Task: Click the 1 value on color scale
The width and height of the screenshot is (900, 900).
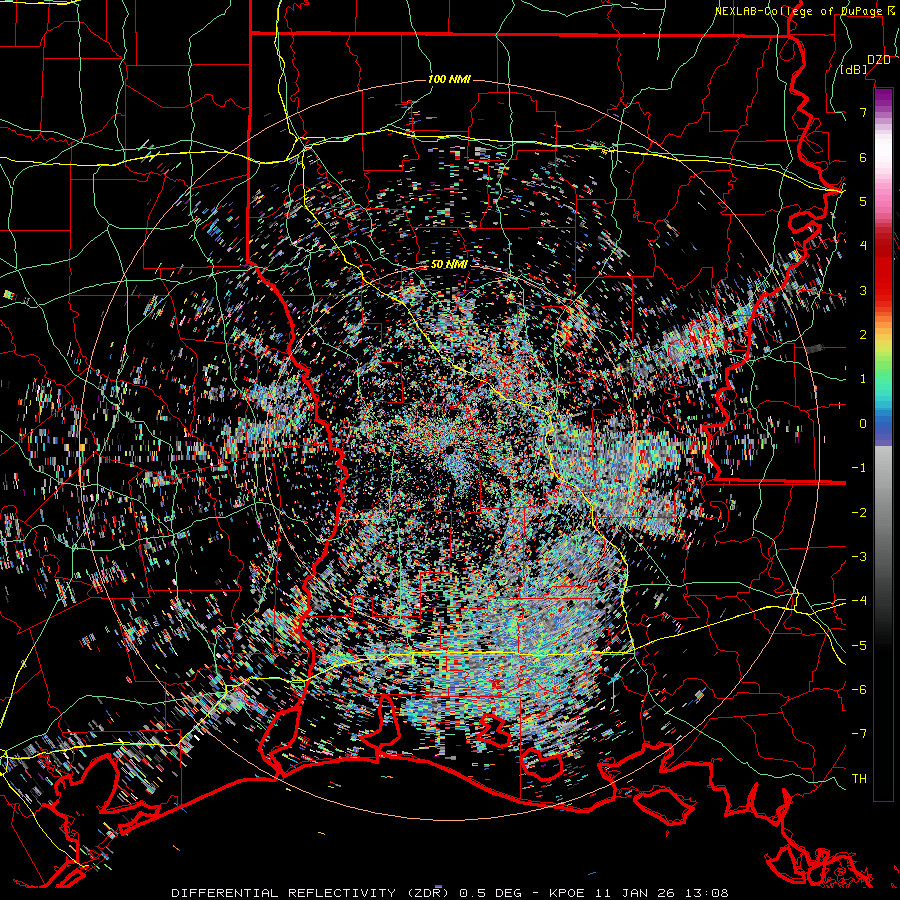Action: pos(863,379)
